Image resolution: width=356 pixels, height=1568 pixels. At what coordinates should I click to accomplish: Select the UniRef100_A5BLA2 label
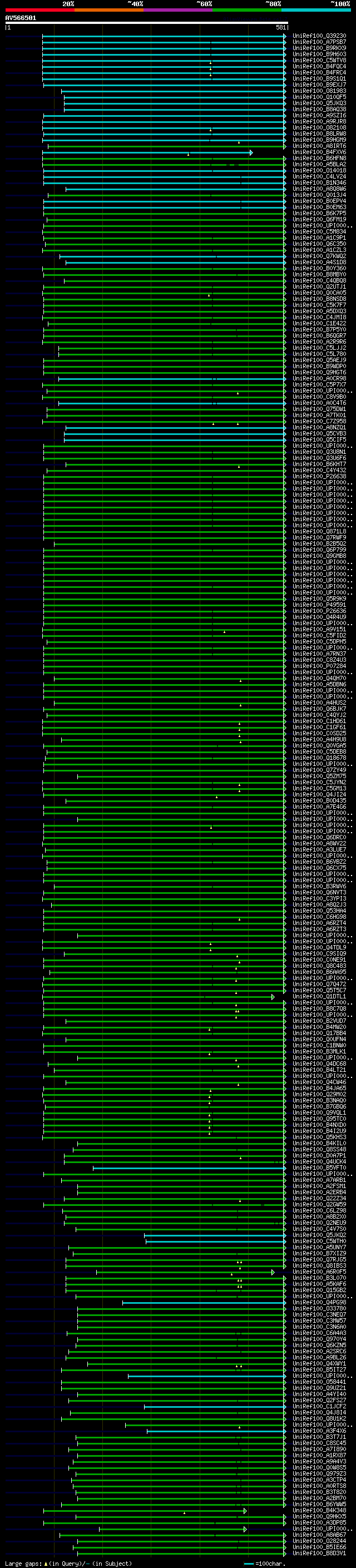(x=319, y=164)
